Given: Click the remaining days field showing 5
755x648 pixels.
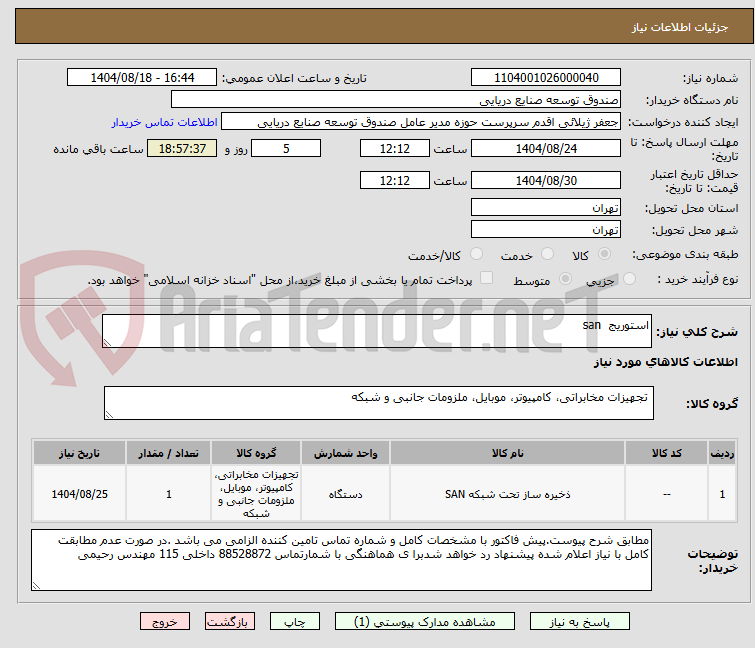Looking at the screenshot, I should (x=286, y=148).
